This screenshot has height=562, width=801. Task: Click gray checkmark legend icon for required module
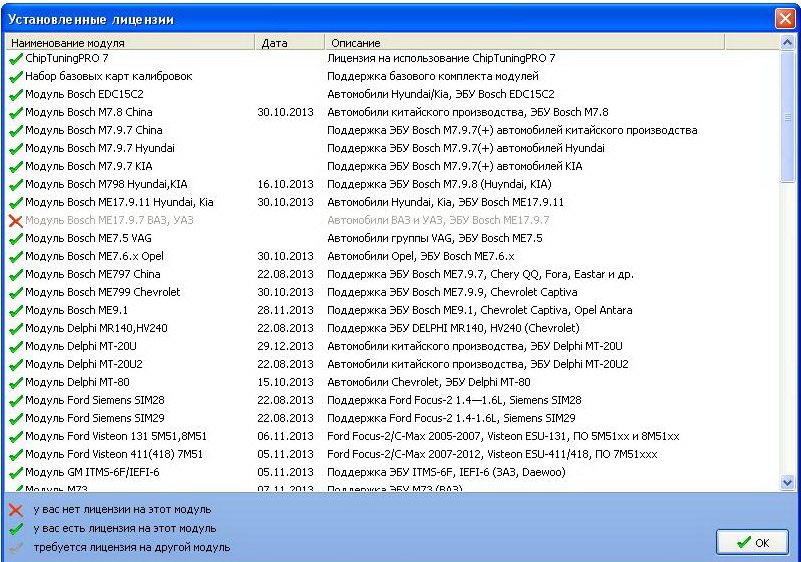pyautogui.click(x=16, y=548)
